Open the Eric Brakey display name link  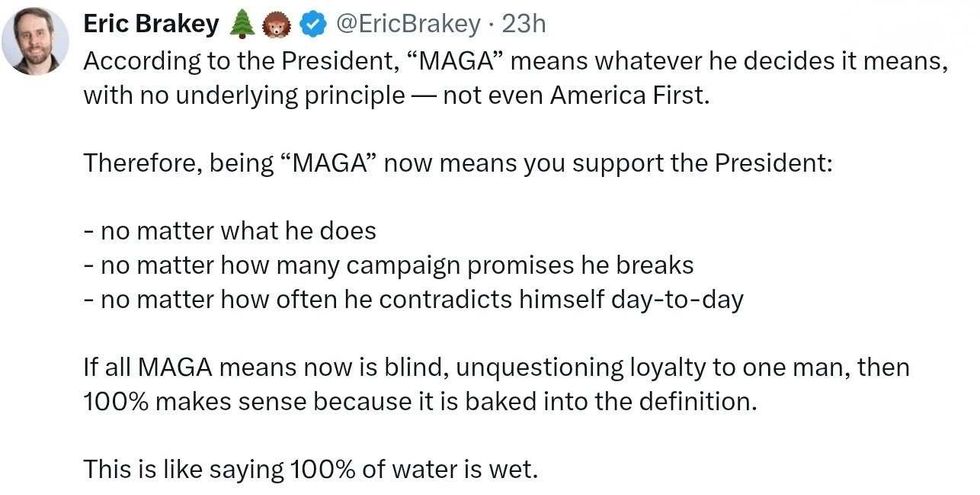tap(152, 23)
